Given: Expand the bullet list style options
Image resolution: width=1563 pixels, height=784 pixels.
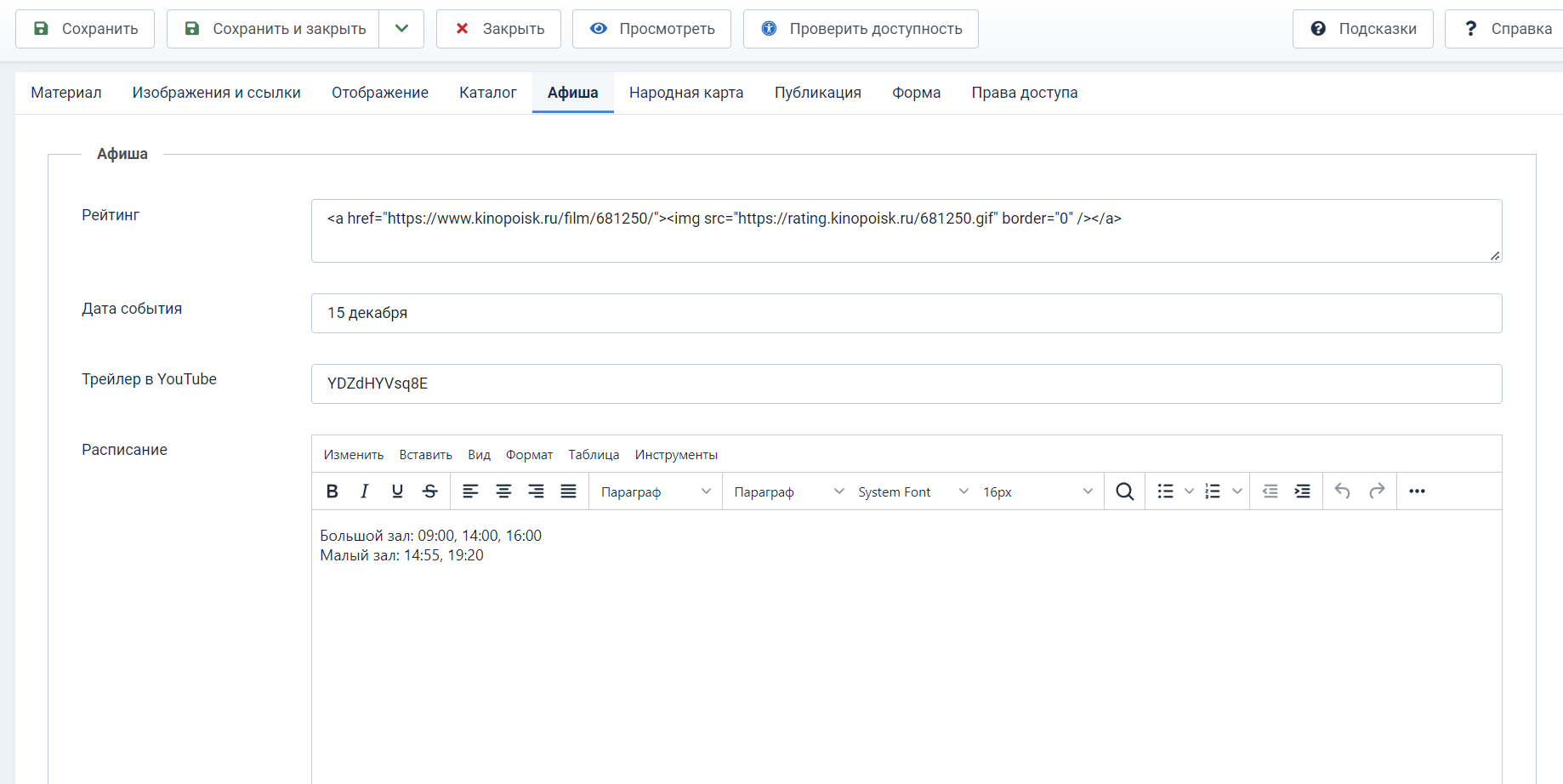Looking at the screenshot, I should (x=1189, y=491).
